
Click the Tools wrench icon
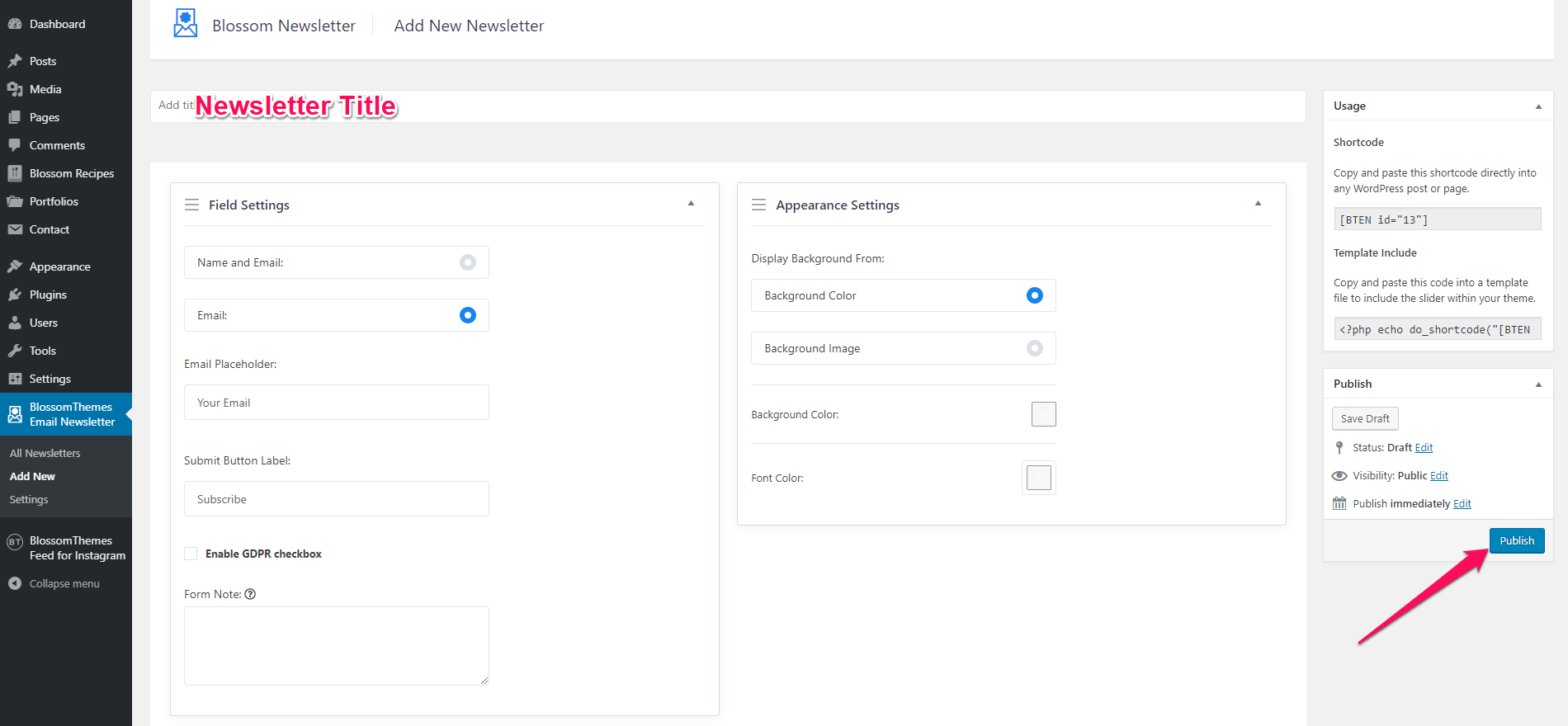coord(15,351)
